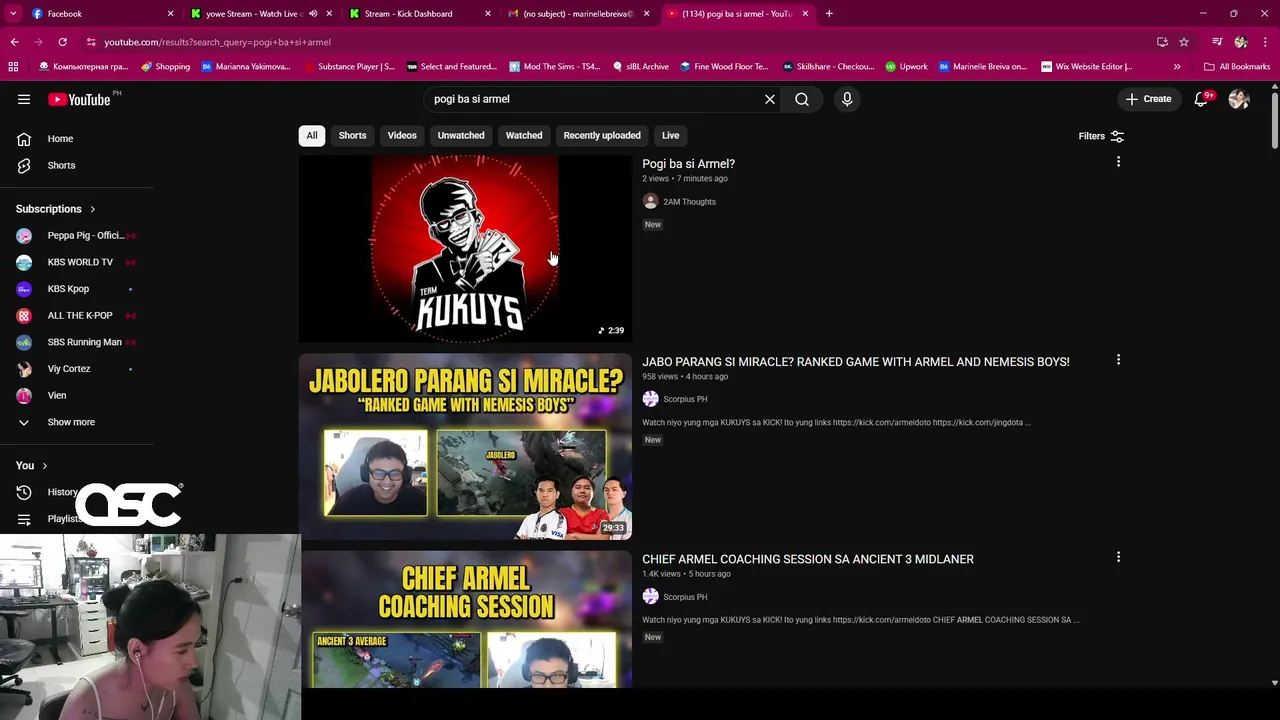Click the browser address bar URL
This screenshot has height=720, width=1280.
[x=217, y=42]
